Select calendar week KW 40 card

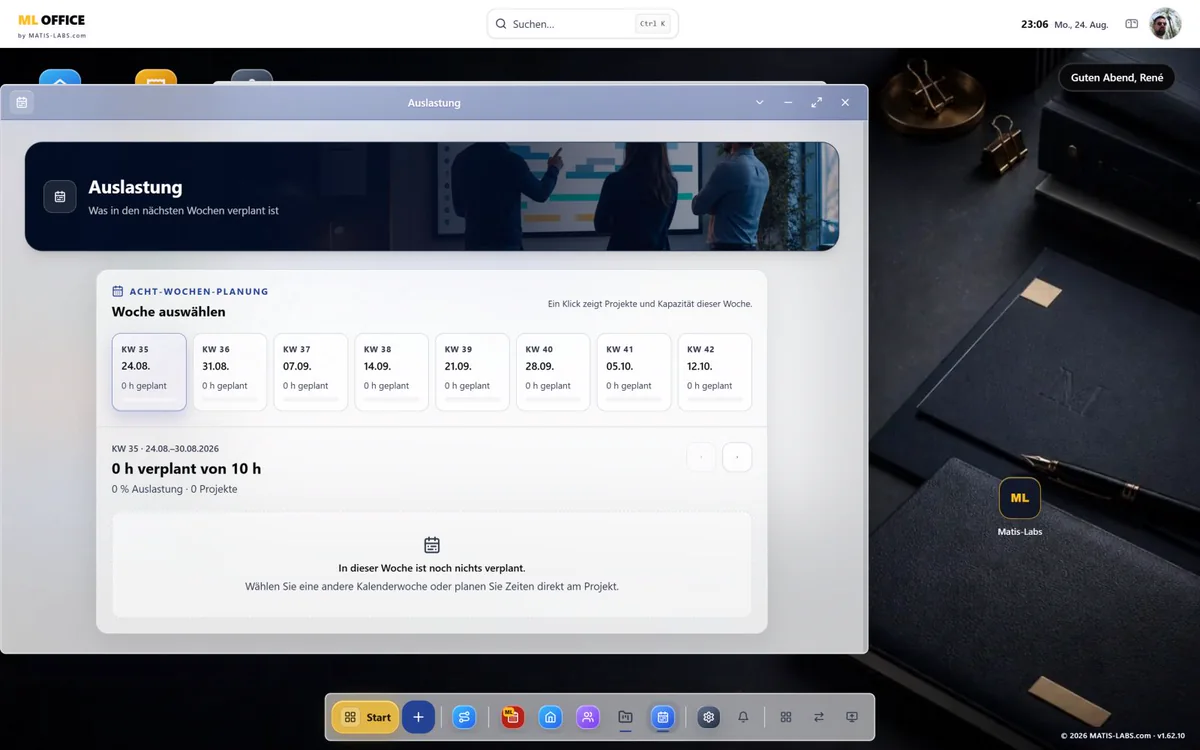pyautogui.click(x=553, y=372)
